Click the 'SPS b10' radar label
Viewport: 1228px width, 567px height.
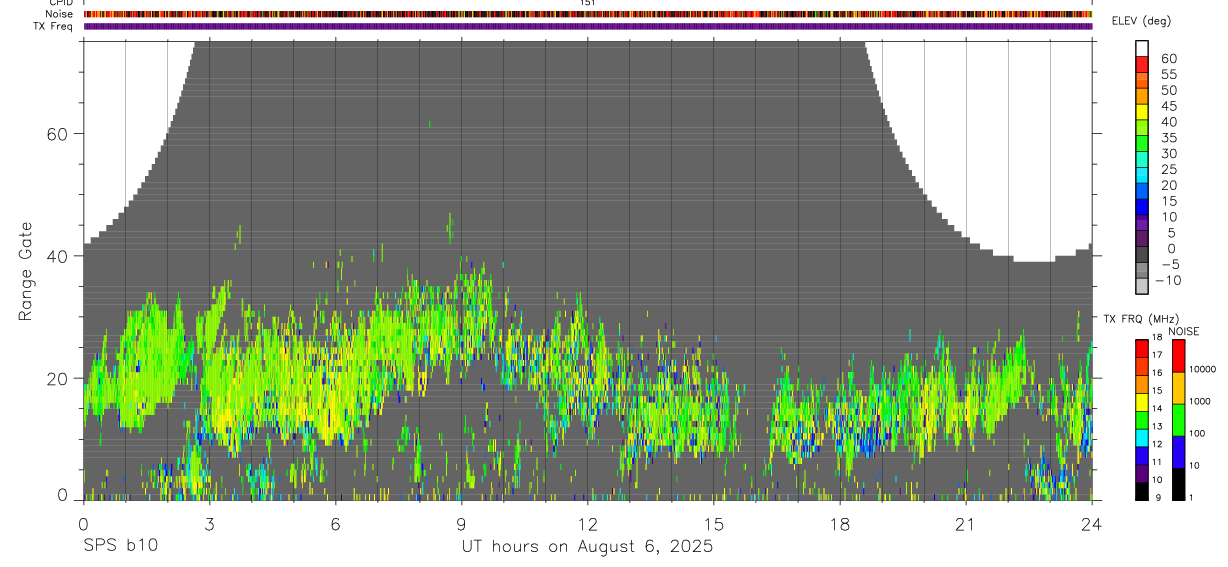[x=120, y=547]
